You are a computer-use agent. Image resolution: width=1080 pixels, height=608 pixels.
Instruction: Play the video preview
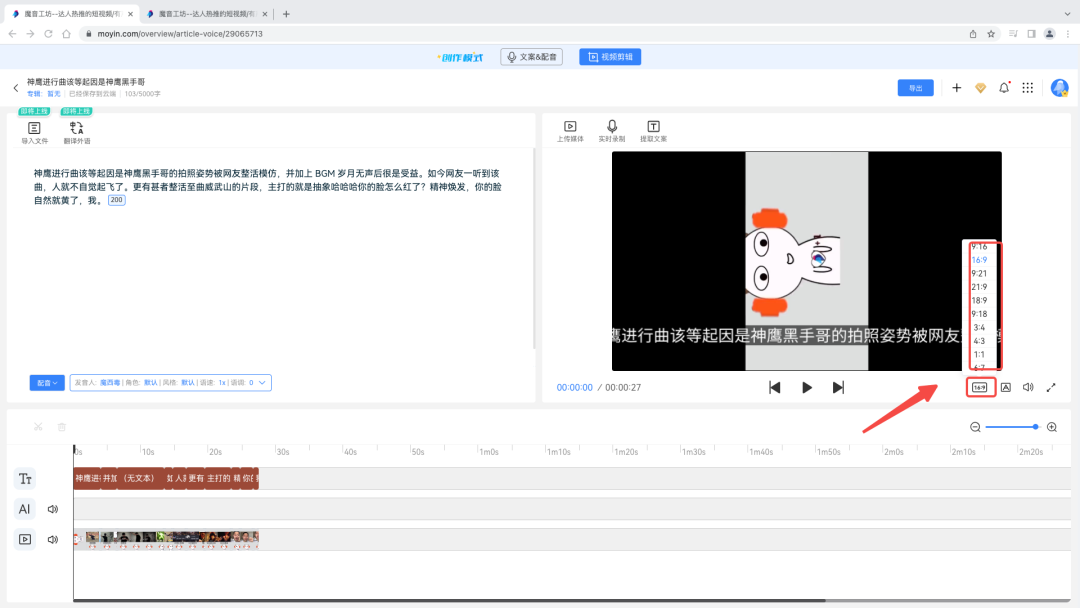coord(807,388)
